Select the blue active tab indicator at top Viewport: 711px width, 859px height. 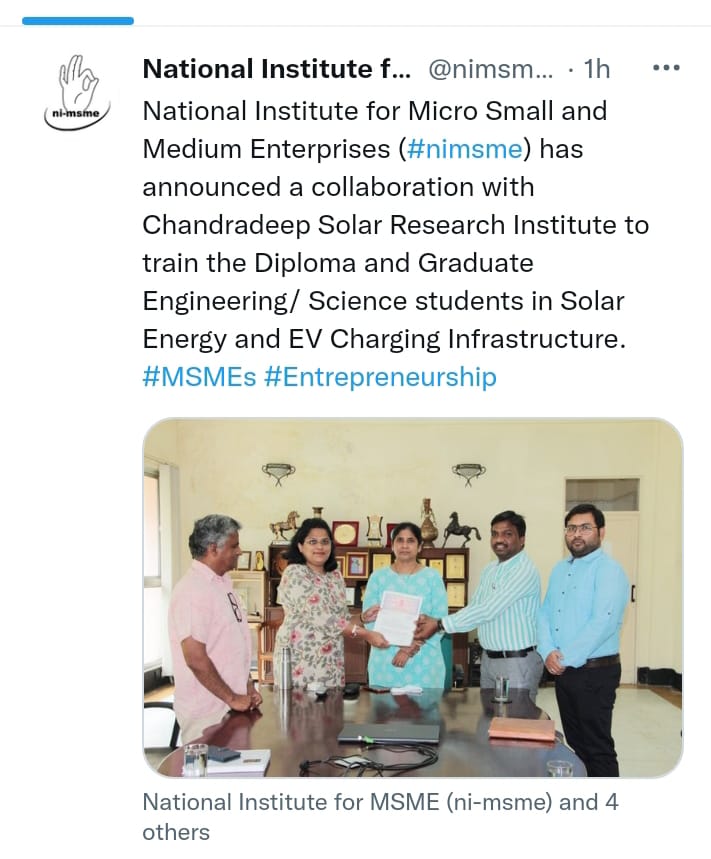pos(78,21)
